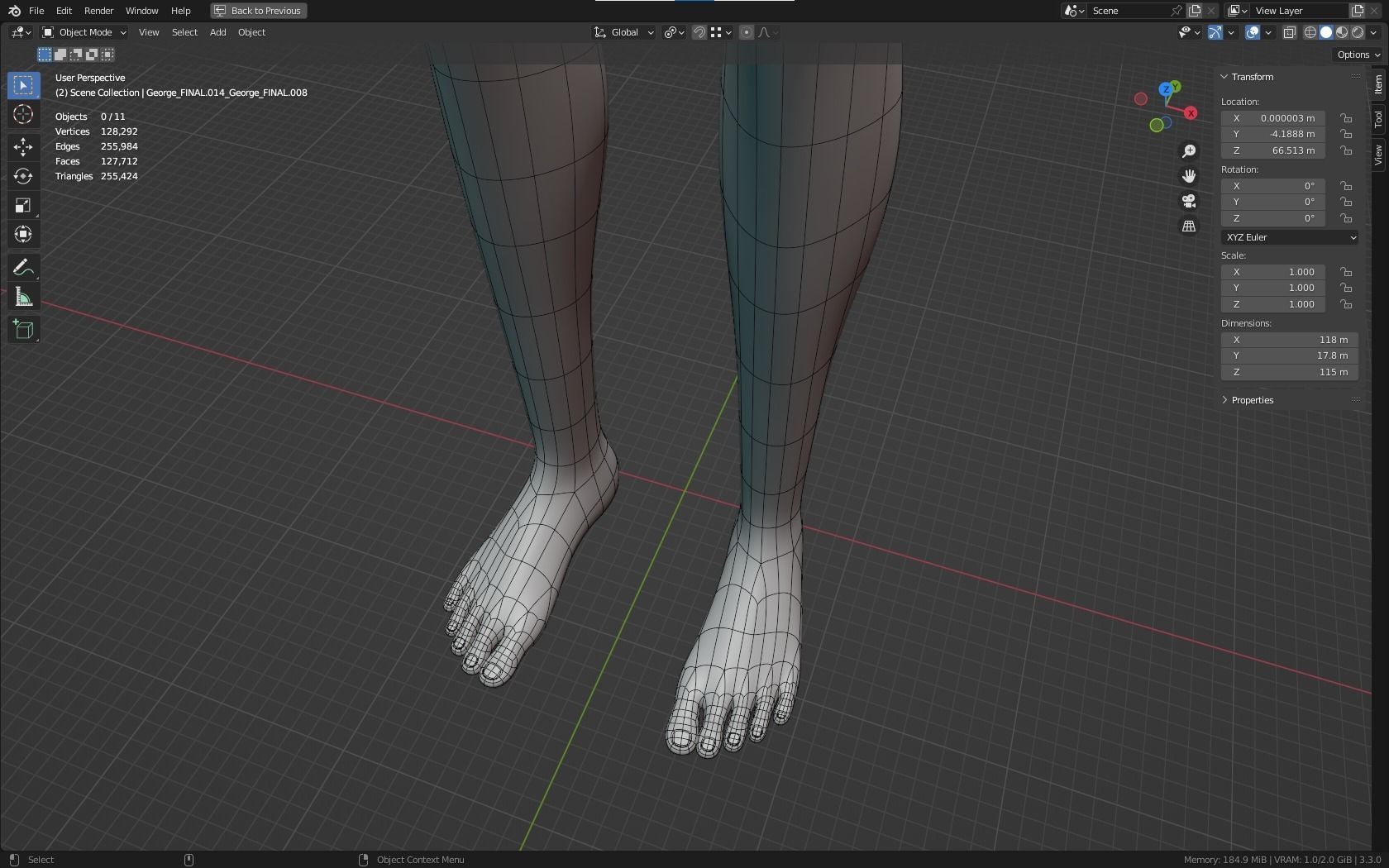Open the viewport Object menu
The width and height of the screenshot is (1389, 868).
coord(251,32)
